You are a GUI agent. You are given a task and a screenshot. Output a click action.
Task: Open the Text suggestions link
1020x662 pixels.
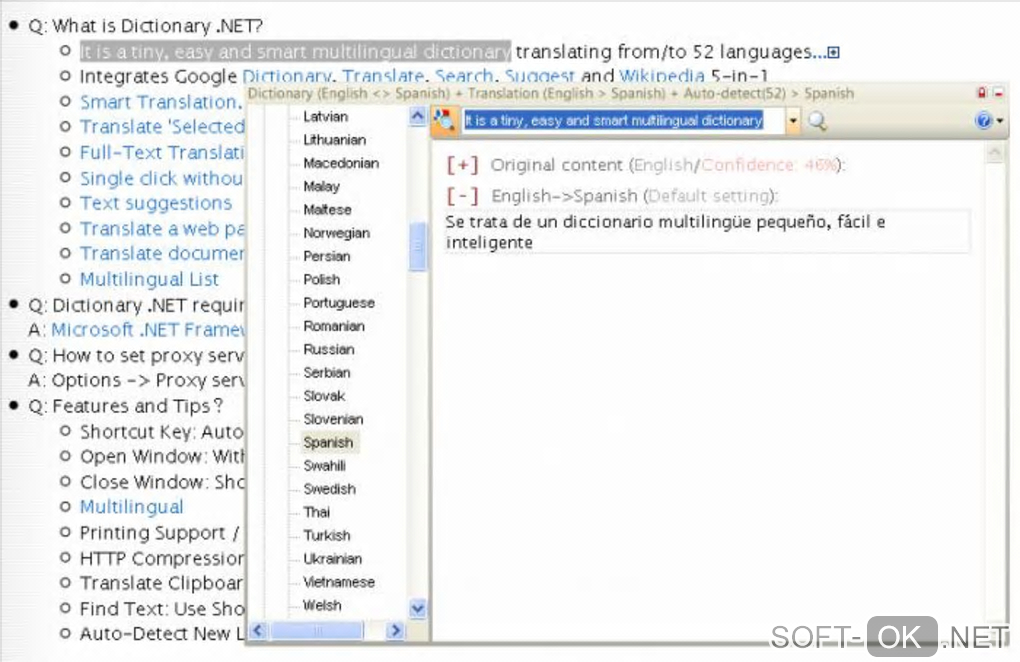(x=155, y=204)
